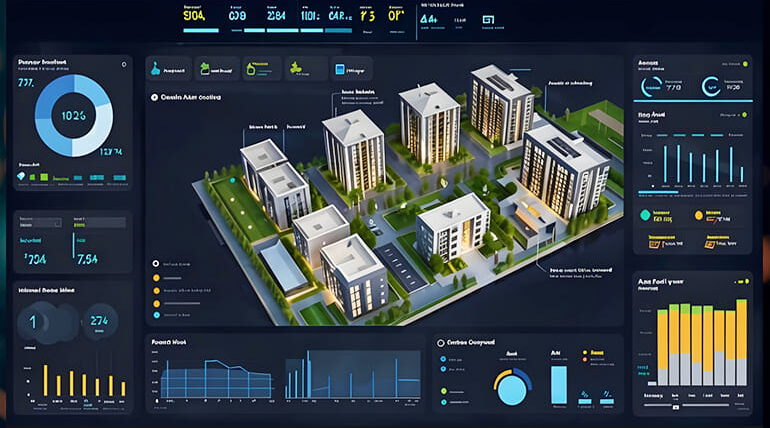
Task: Click header value 44
Action: [429, 19]
